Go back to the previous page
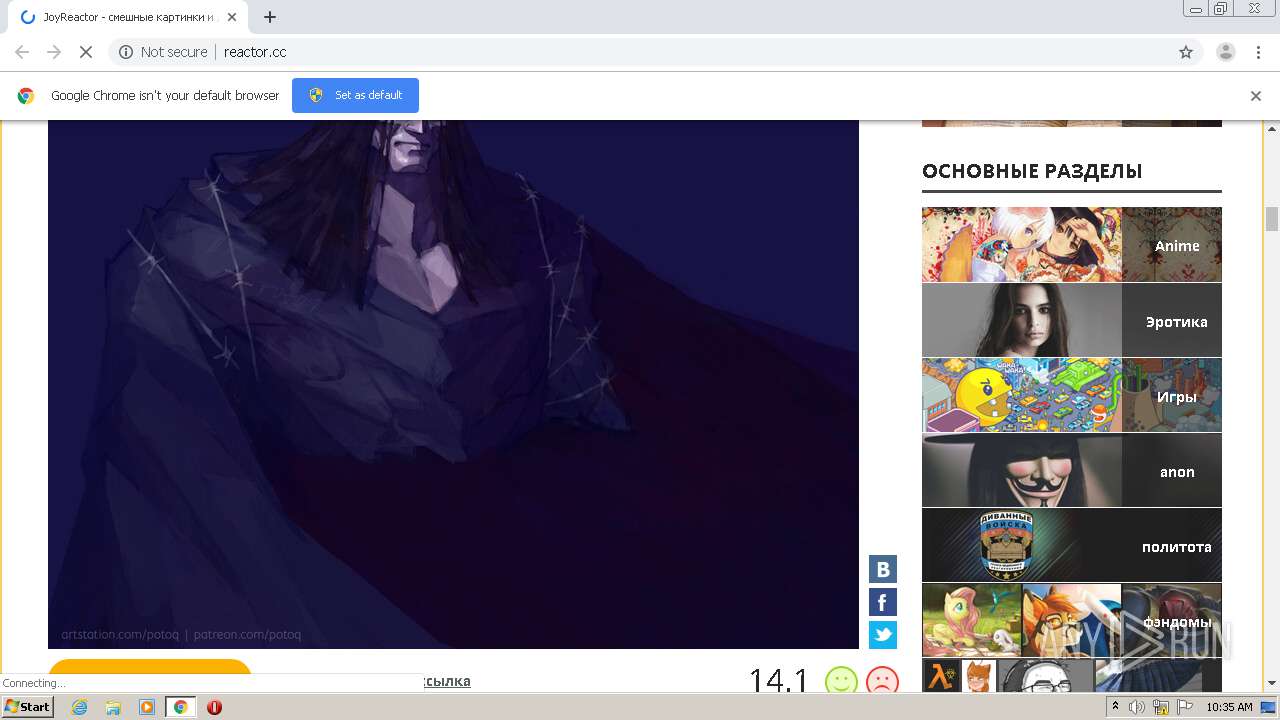The height and width of the screenshot is (720, 1280). pyautogui.click(x=22, y=52)
